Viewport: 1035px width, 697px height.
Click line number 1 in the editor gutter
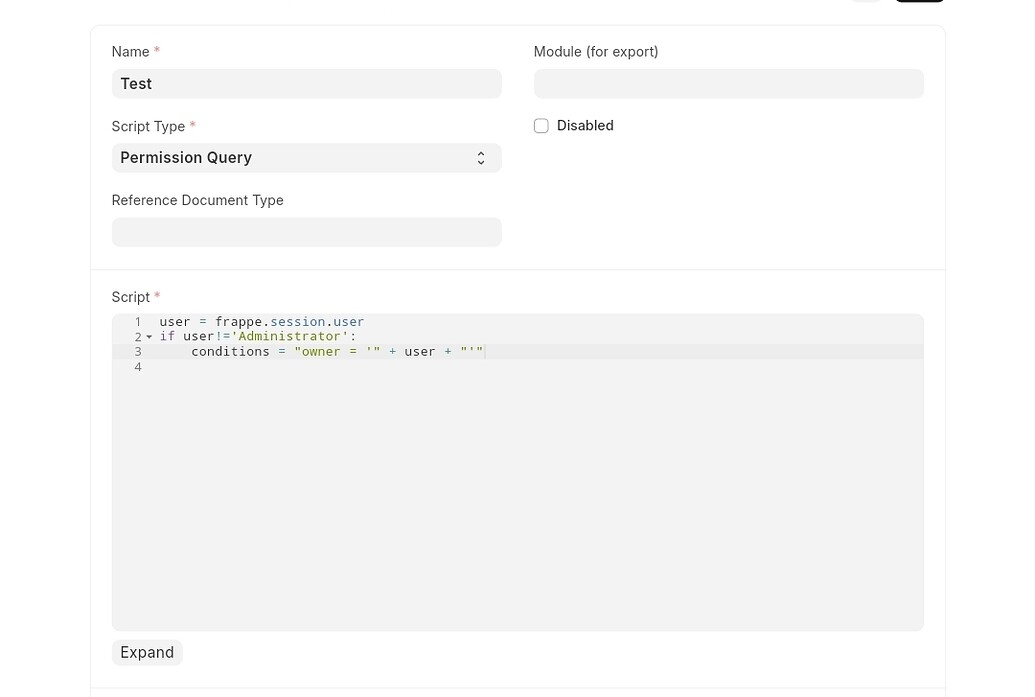[x=138, y=321]
